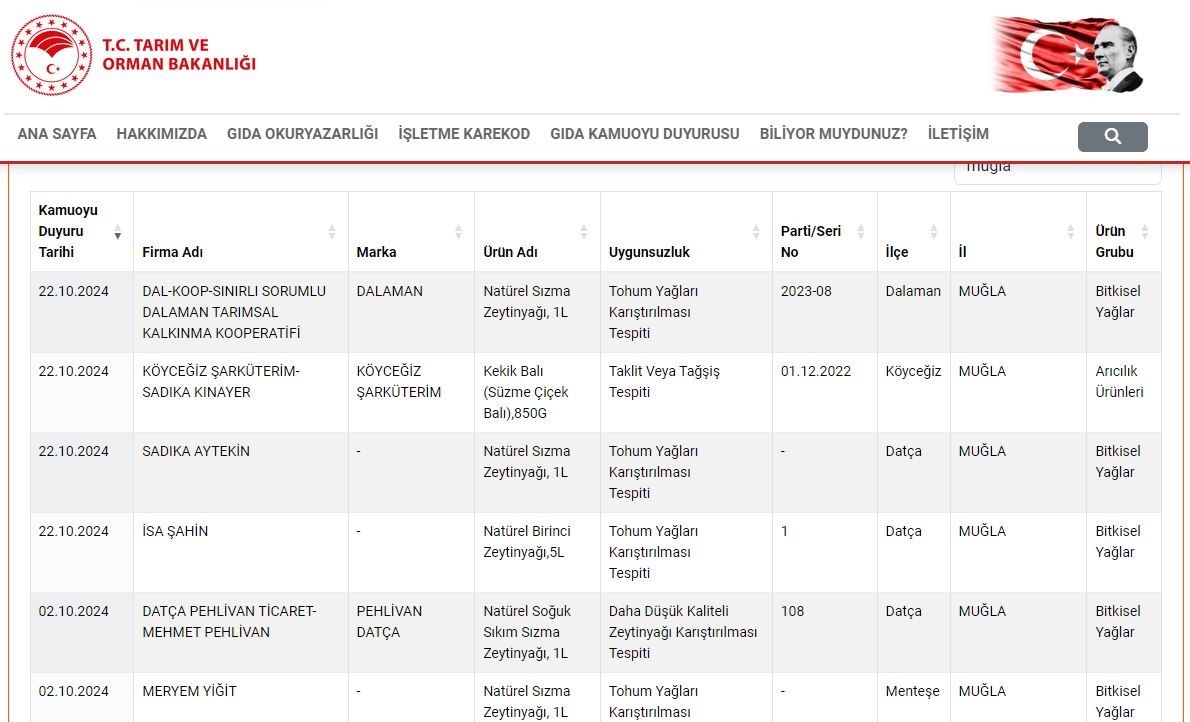Click the Tarım ve Orman Bakanlığı logo

pos(134,55)
